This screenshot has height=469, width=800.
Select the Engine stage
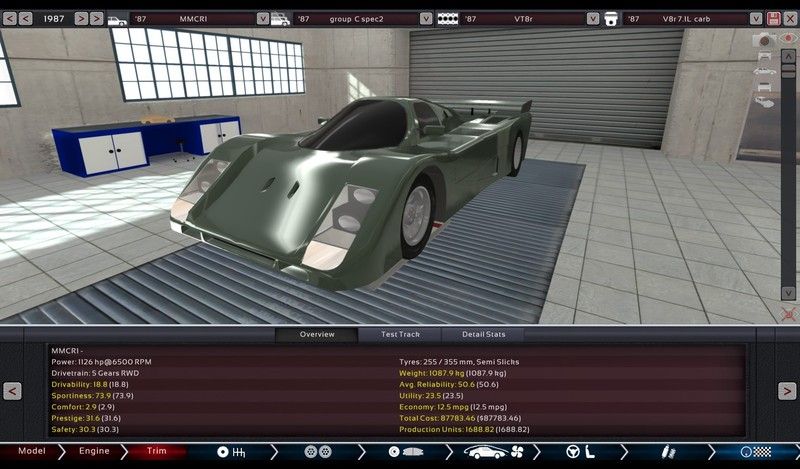(94, 451)
